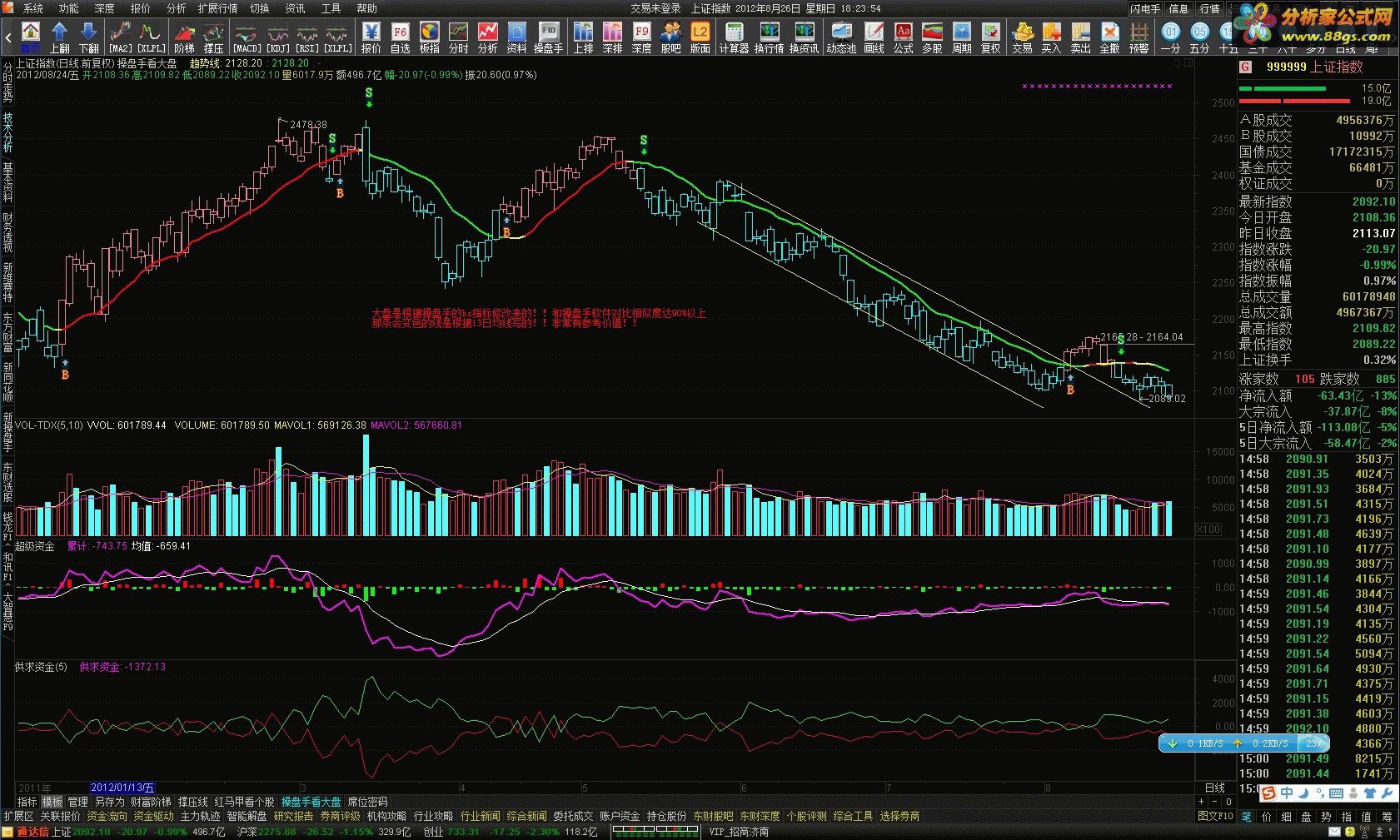1400x840 pixels.
Task: Open the 帮助 menu
Action: pyautogui.click(x=366, y=8)
